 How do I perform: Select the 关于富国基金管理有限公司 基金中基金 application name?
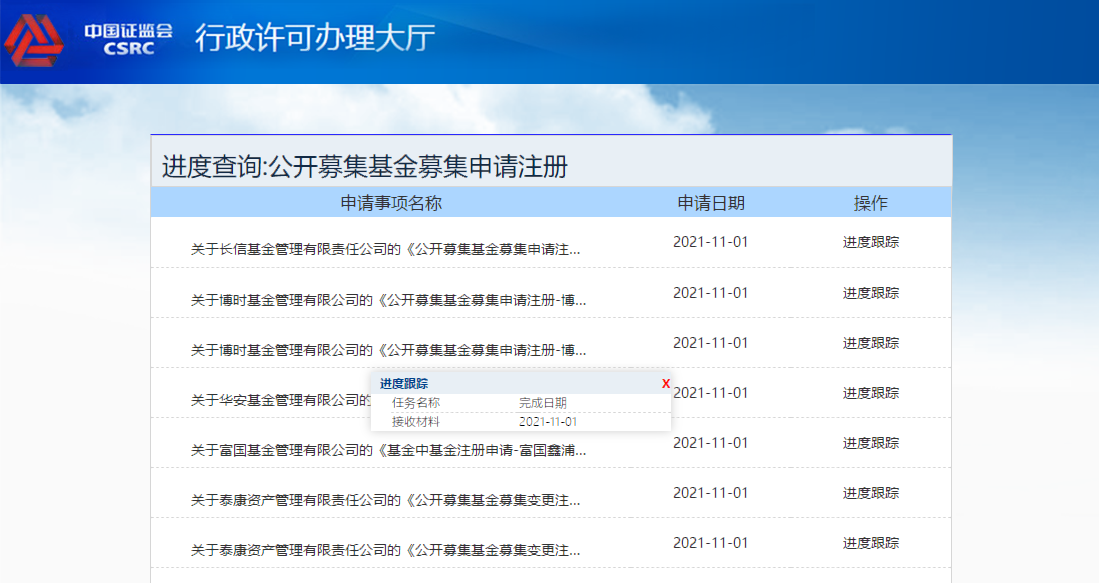(388, 450)
